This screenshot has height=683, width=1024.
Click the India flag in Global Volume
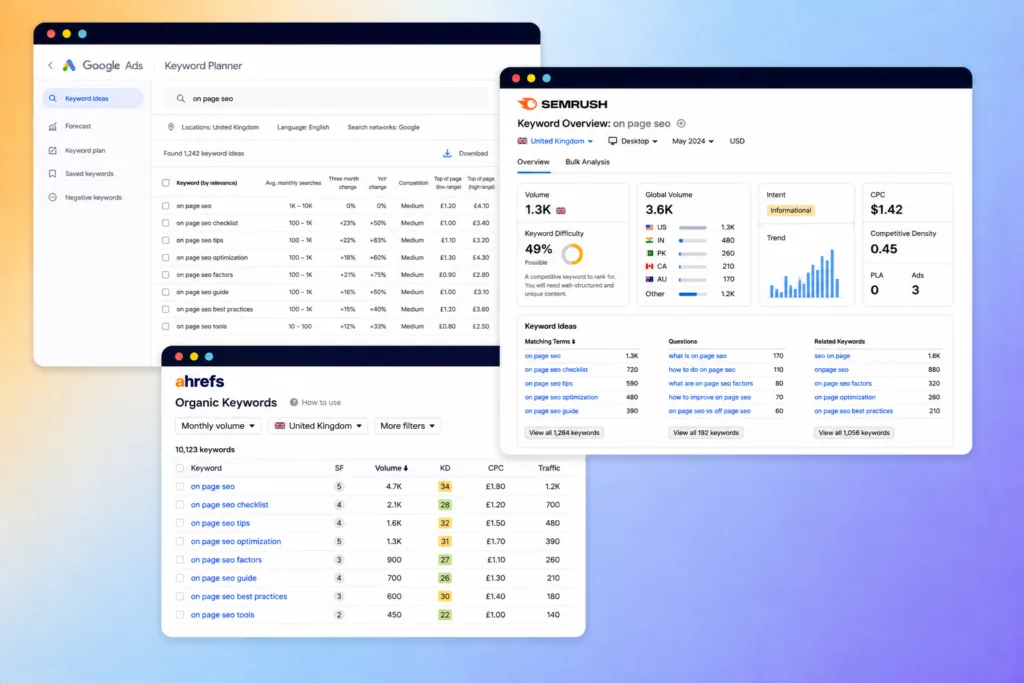coord(649,240)
